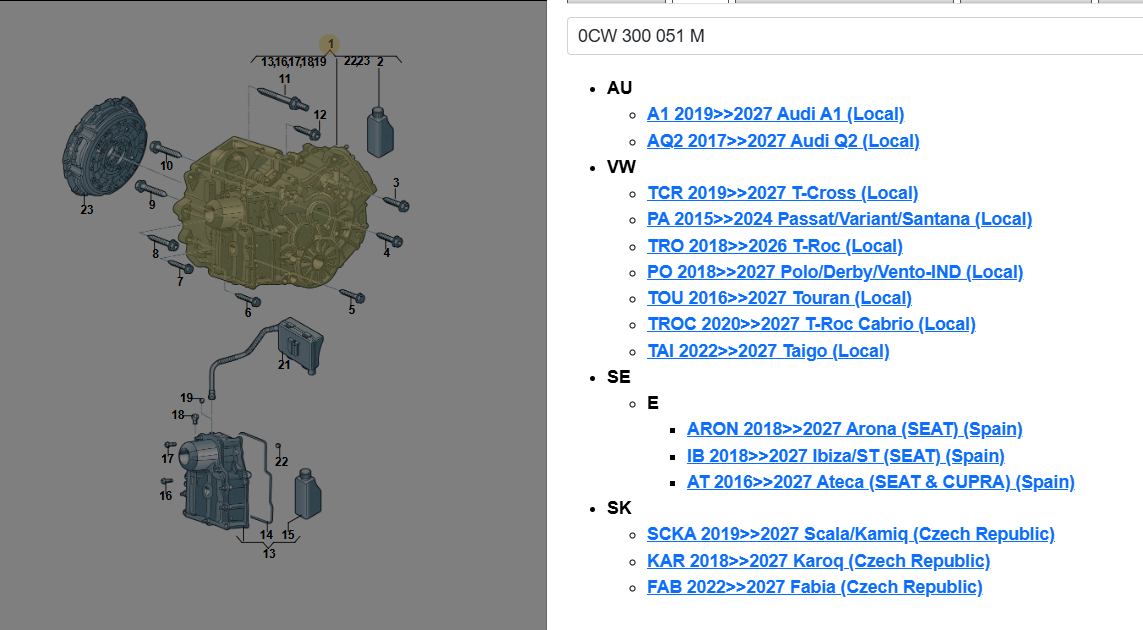Open the KAR 2018>>2027 Karoq link

[x=819, y=561]
